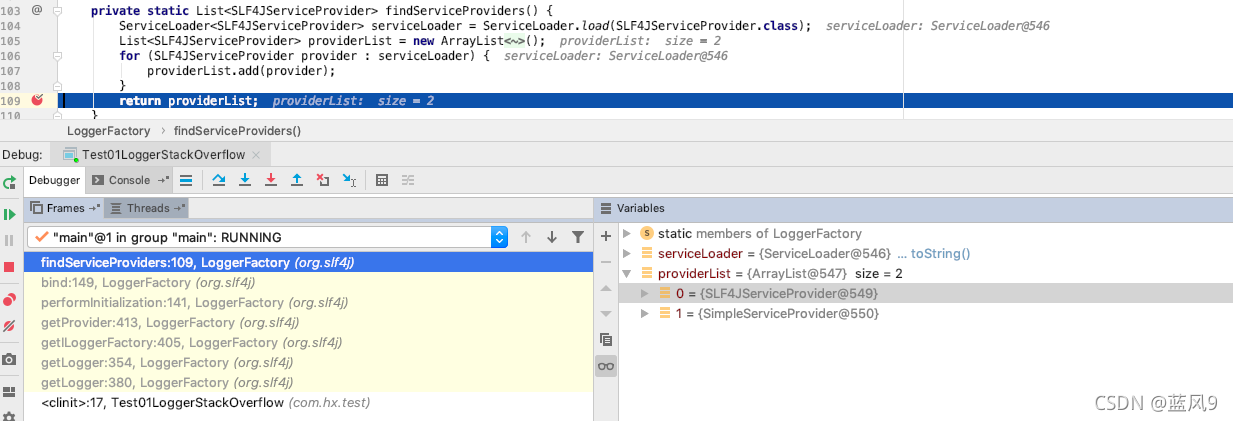
Task: Select getProvider:413 frame
Action: point(309,323)
